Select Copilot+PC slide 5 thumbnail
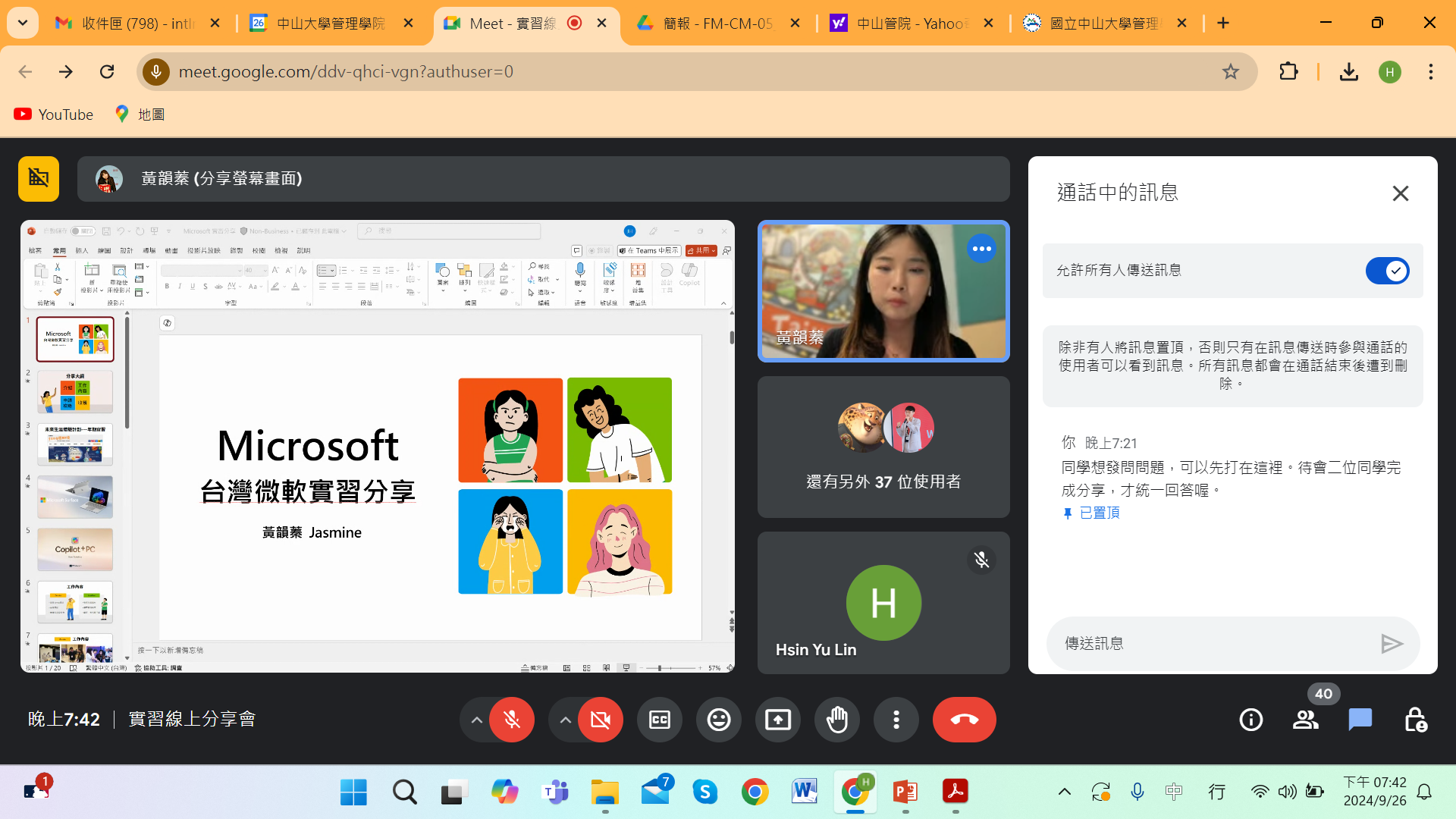 pyautogui.click(x=75, y=549)
